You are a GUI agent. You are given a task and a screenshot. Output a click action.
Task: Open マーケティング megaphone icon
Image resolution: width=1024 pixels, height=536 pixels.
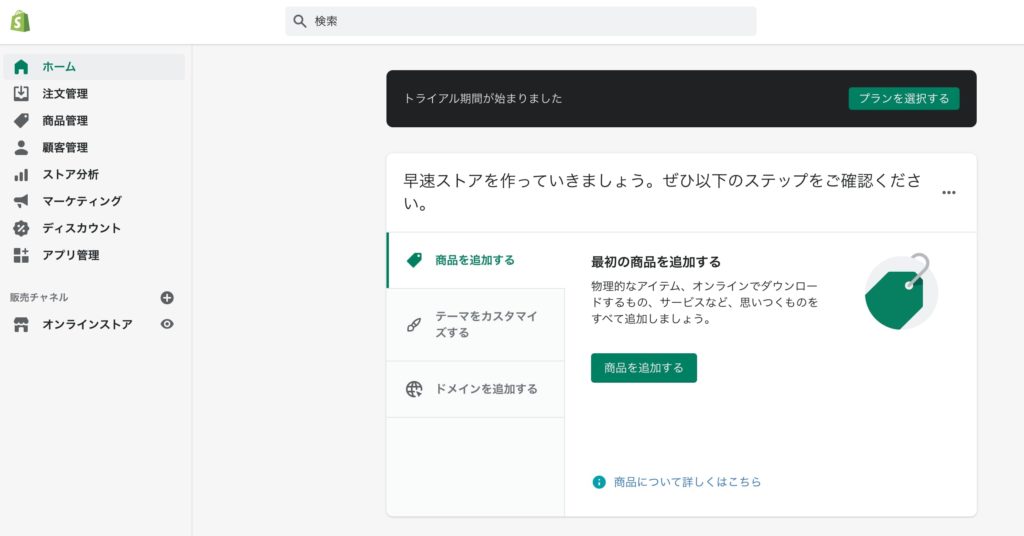21,201
